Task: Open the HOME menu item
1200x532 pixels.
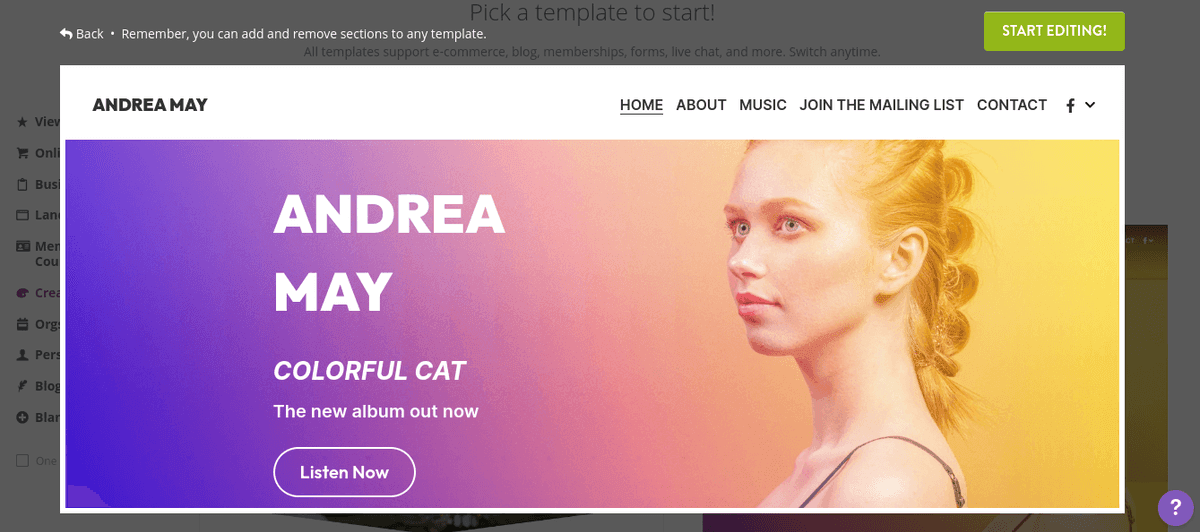Action: pyautogui.click(x=641, y=105)
